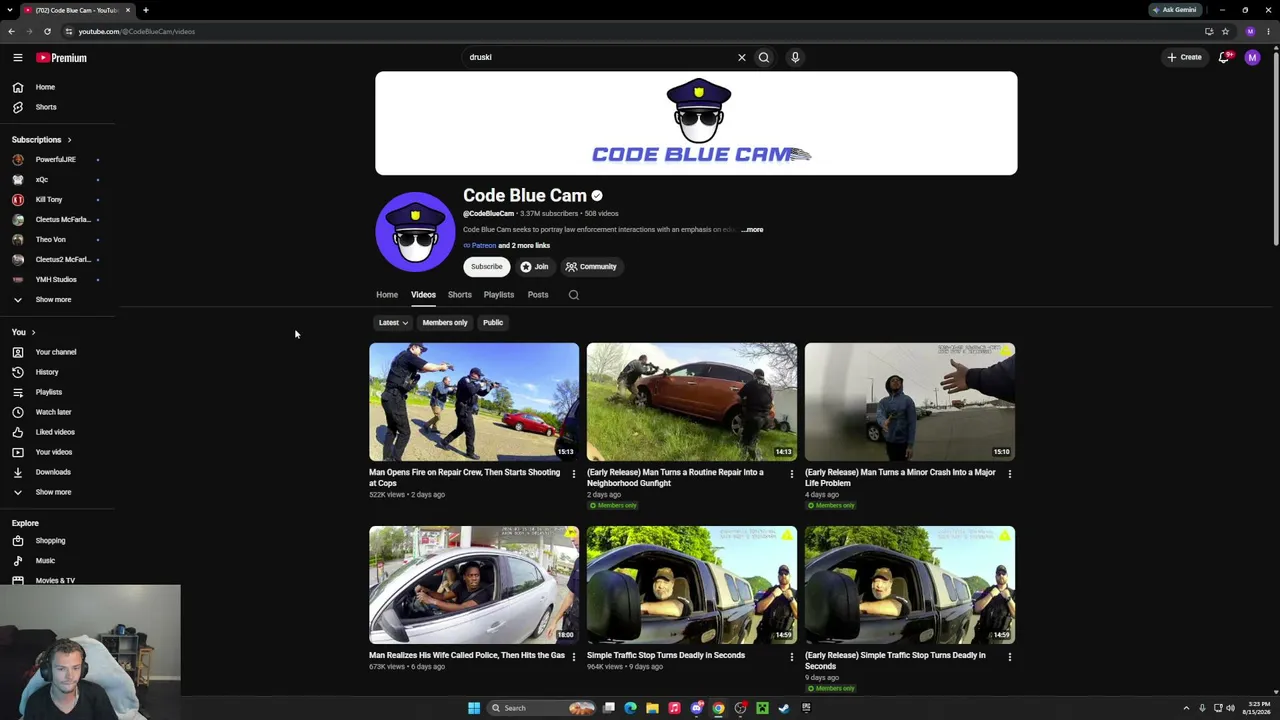The width and height of the screenshot is (1280, 720).
Task: Filter videos by Public
Action: [x=493, y=323]
